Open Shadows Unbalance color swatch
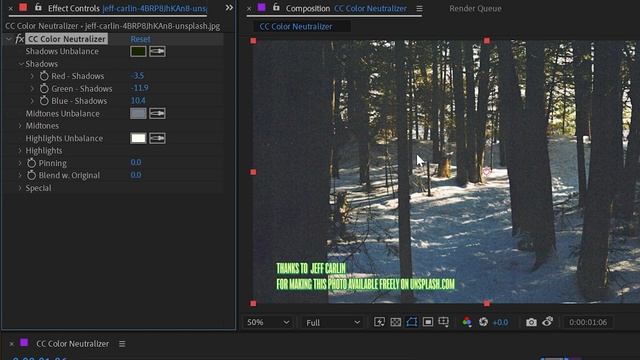Screen dimensions: 640x360 pos(138,51)
